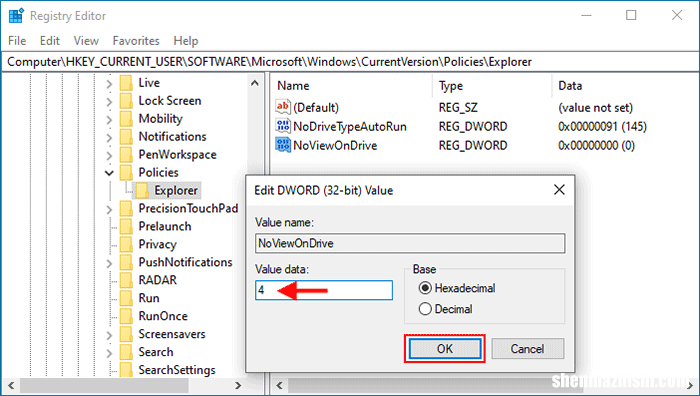Close the Edit DWORD dialog with X
The image size is (700, 396).
click(x=559, y=190)
